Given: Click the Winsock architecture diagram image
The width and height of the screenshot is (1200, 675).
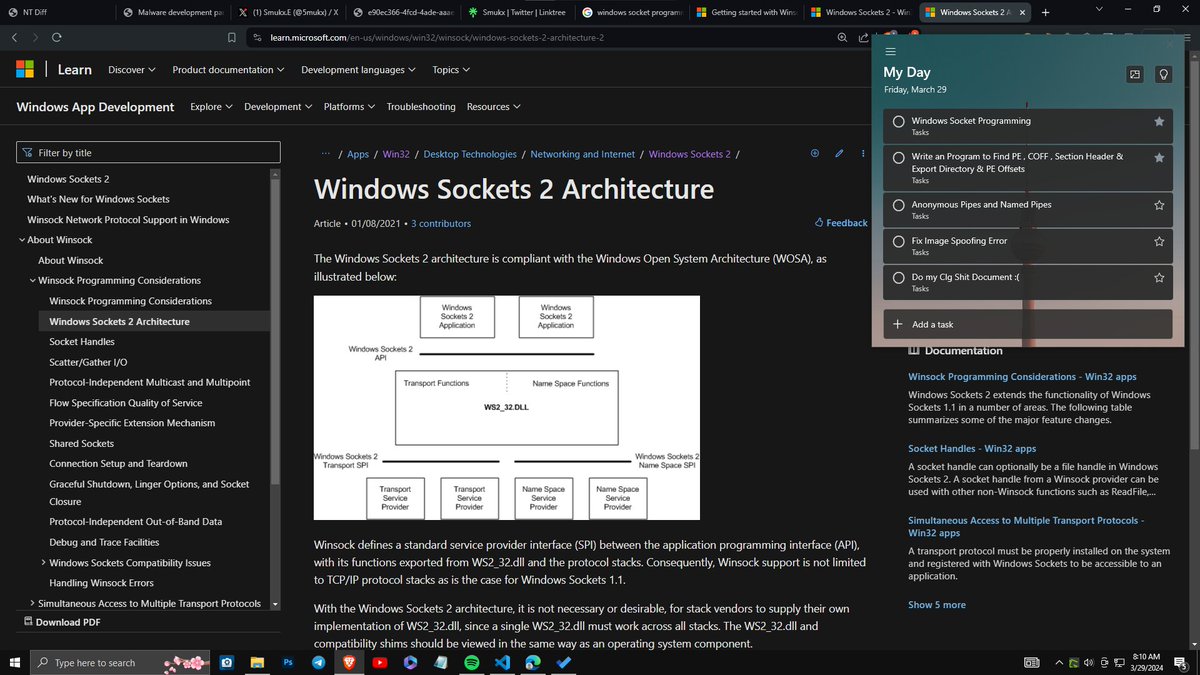Looking at the screenshot, I should 507,407.
